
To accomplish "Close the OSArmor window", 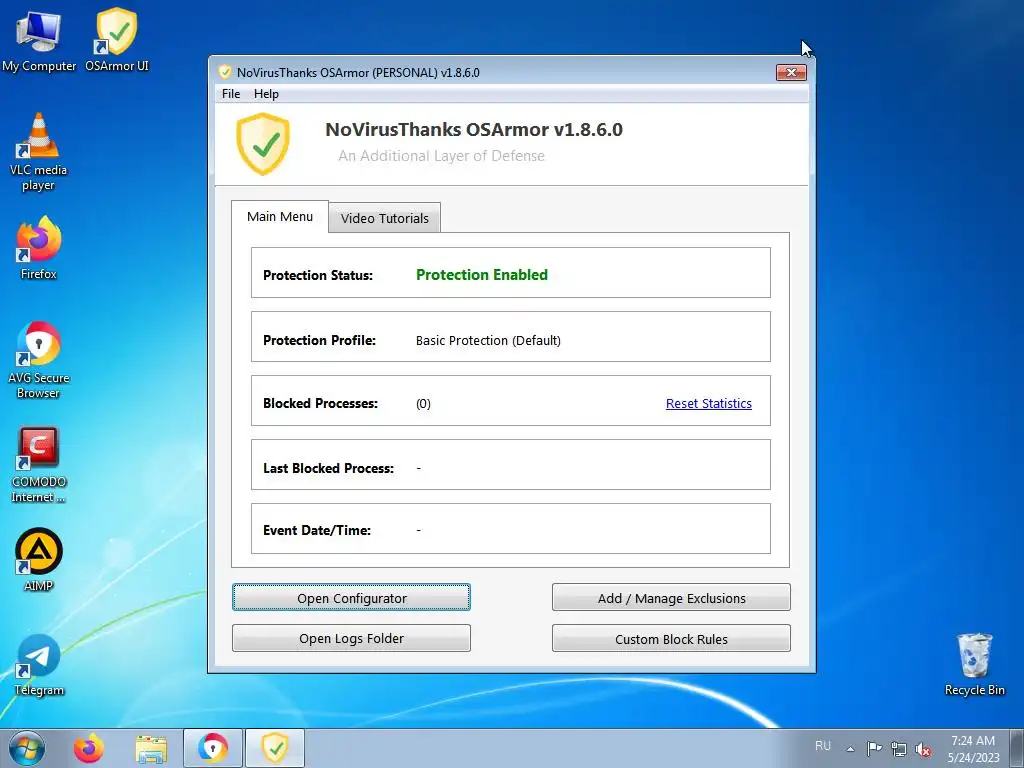I will [x=791, y=72].
